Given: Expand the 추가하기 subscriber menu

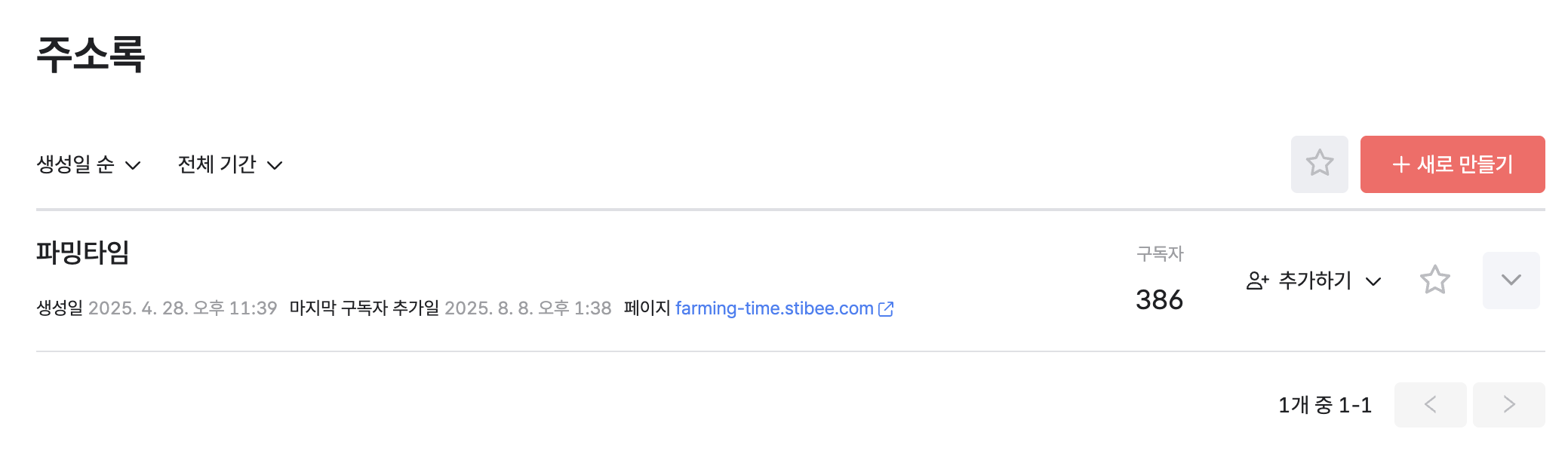Looking at the screenshot, I should [1314, 281].
